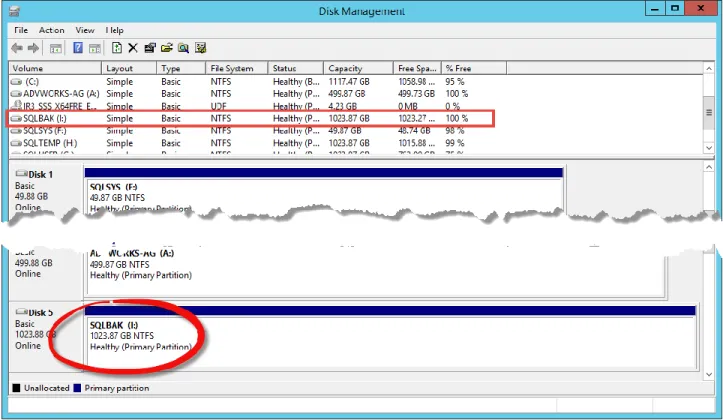Click the Disk 5 drive icon
This screenshot has width=723, height=420.
coord(21,312)
